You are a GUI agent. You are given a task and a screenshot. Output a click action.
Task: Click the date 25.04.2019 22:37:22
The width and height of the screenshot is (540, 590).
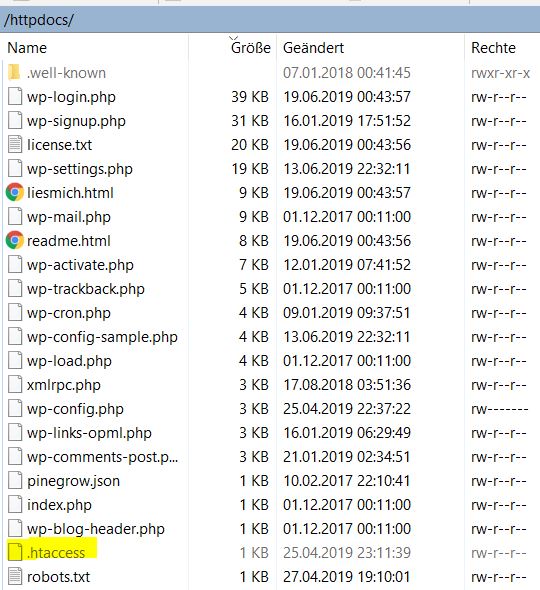tap(347, 409)
